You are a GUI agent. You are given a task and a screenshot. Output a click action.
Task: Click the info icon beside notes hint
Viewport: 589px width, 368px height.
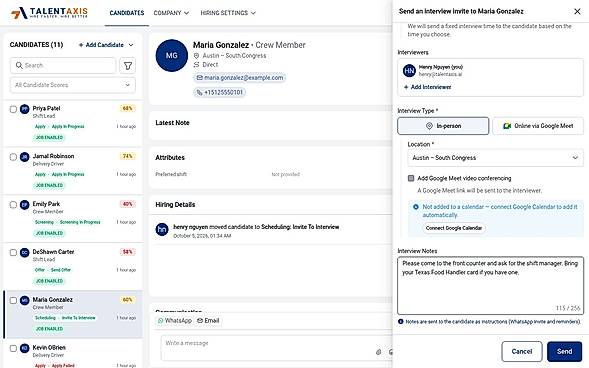(401, 322)
